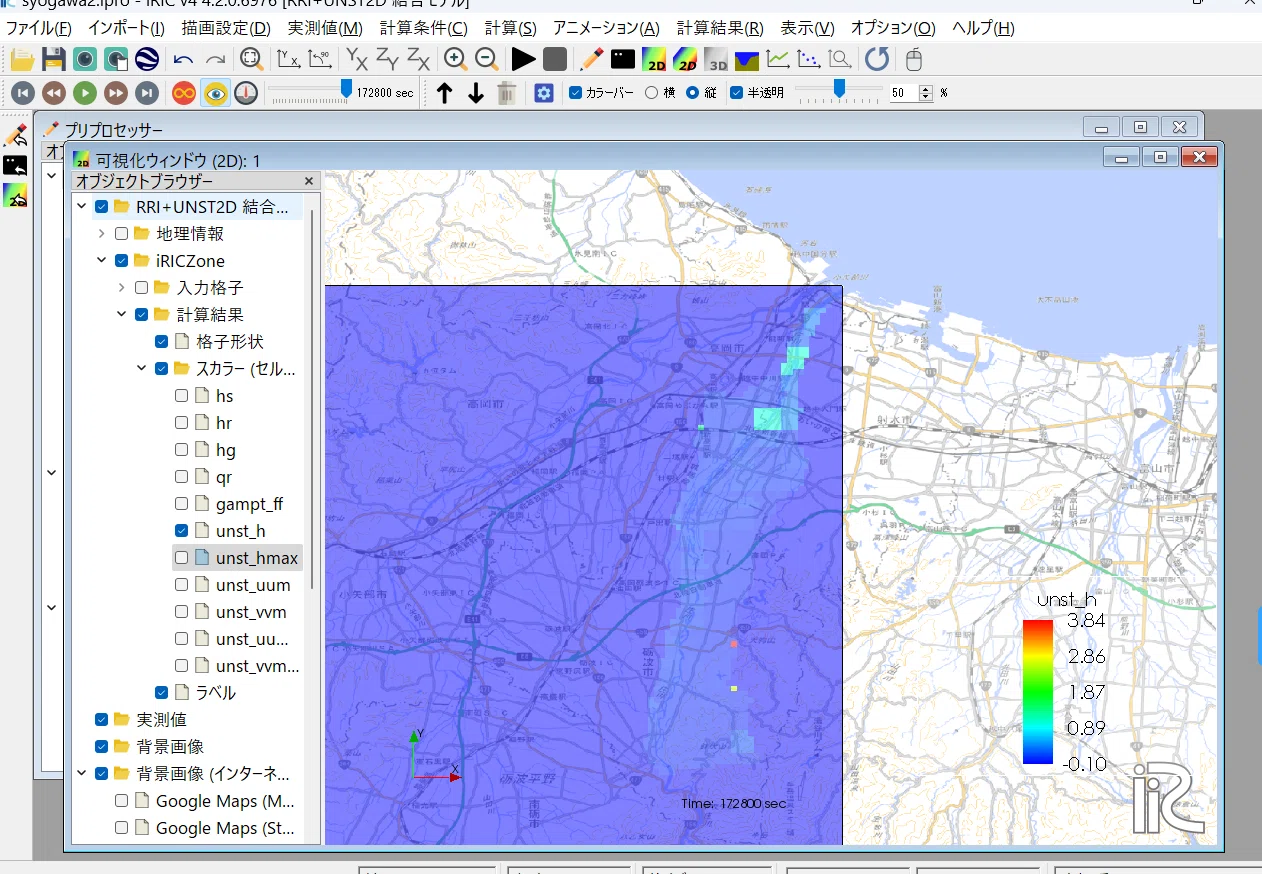Click the zoom in magnifier icon
This screenshot has height=874, width=1262.
(455, 60)
